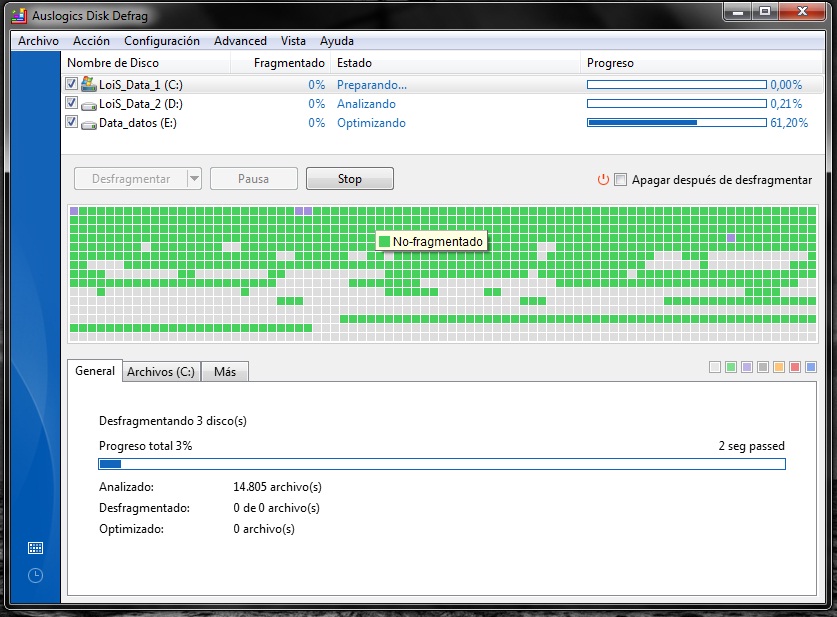837x617 pixels.
Task: Sort by Fragmentado column header
Action: tap(280, 63)
